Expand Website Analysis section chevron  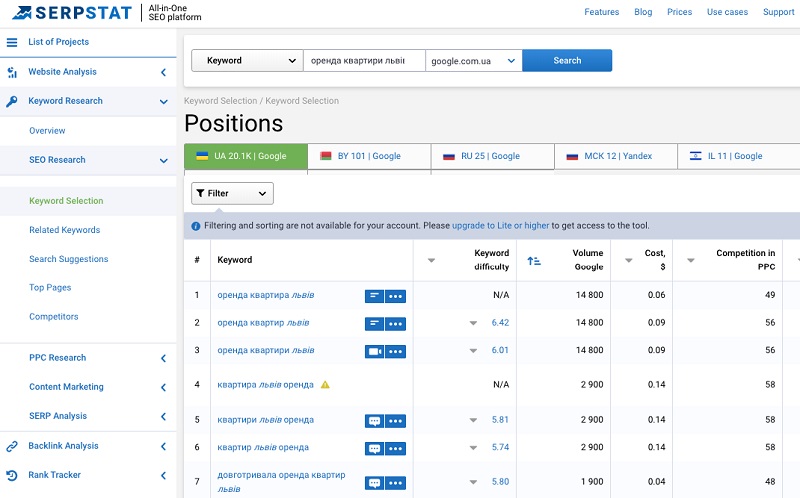pyautogui.click(x=163, y=72)
